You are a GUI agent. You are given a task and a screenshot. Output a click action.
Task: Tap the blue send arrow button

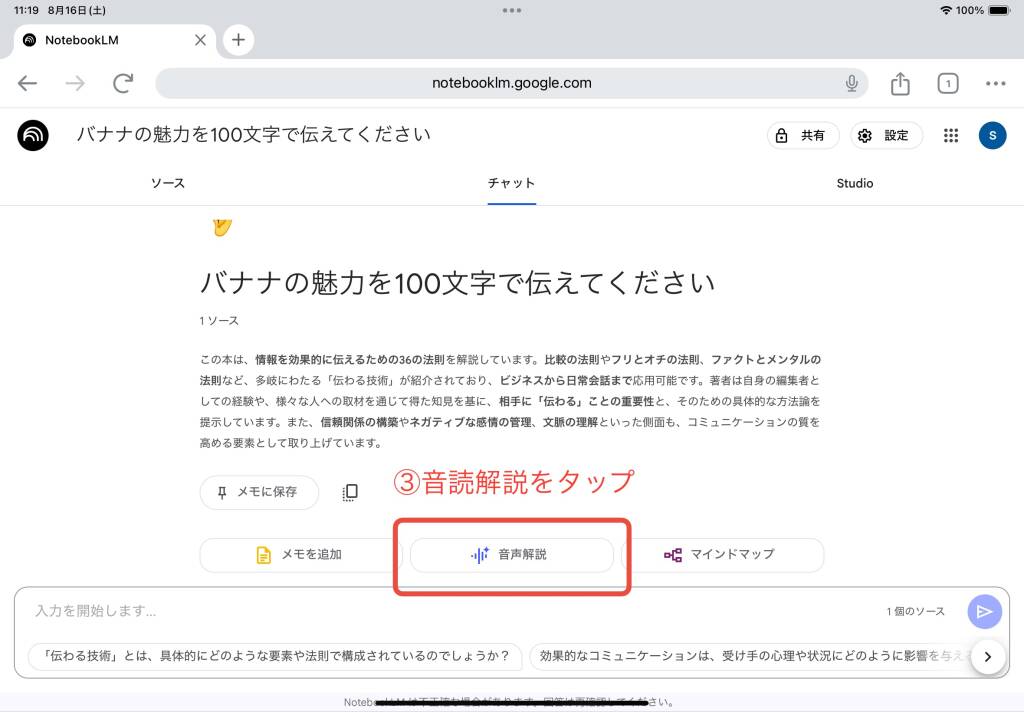pos(984,611)
